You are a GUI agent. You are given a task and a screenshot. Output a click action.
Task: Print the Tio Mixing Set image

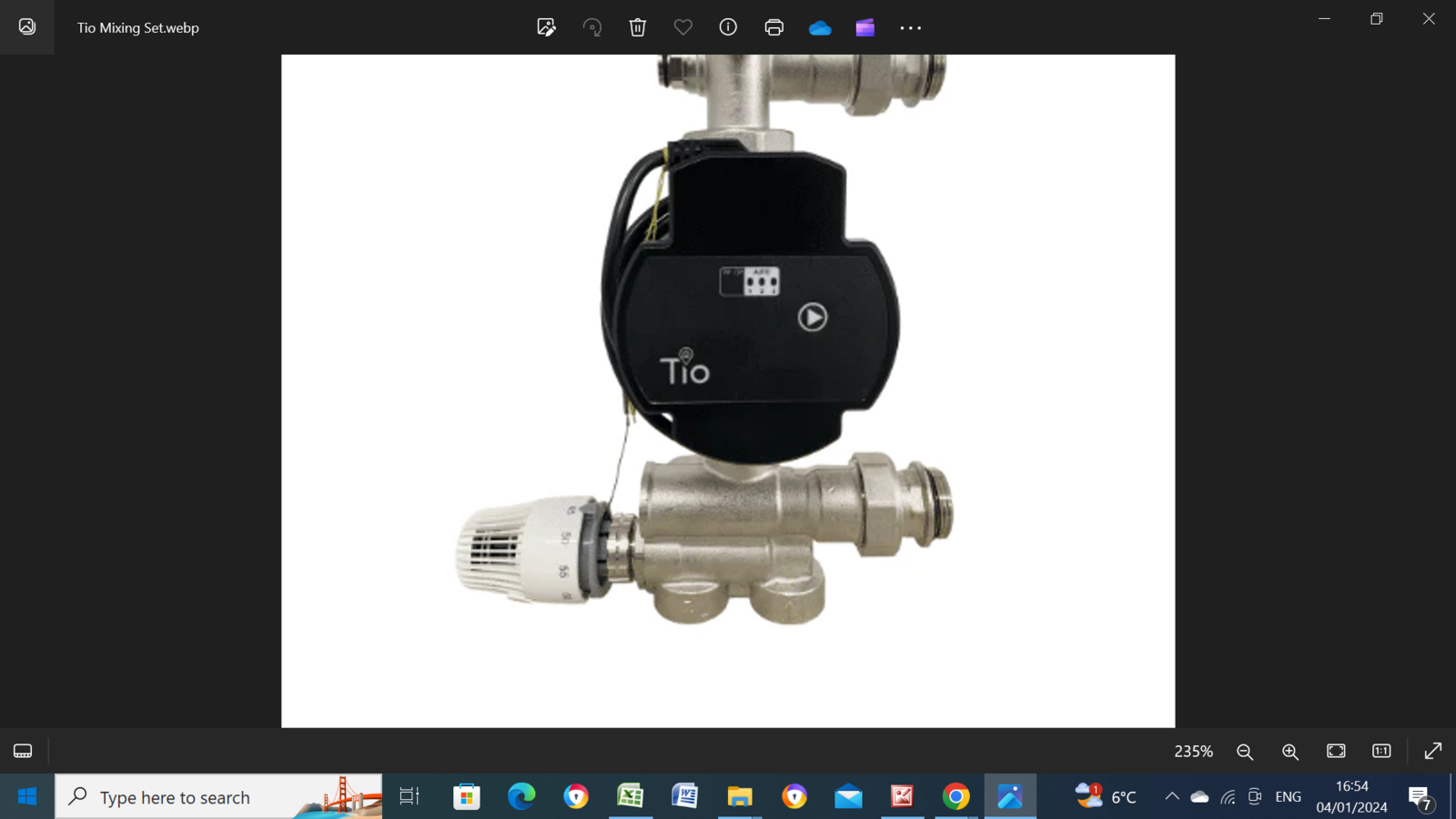tap(774, 27)
